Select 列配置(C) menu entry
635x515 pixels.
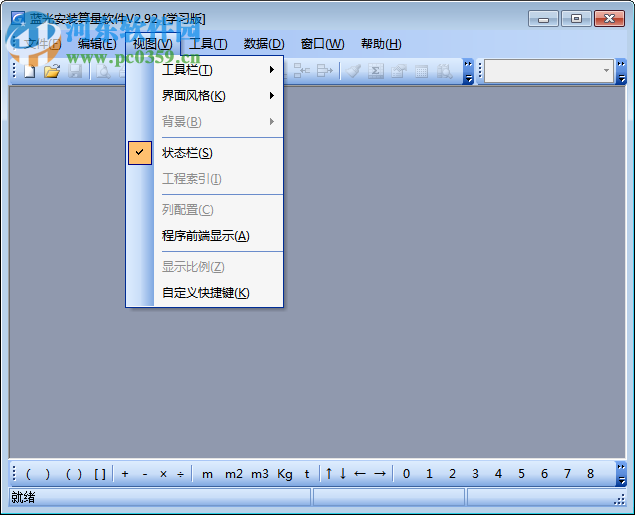pos(205,210)
